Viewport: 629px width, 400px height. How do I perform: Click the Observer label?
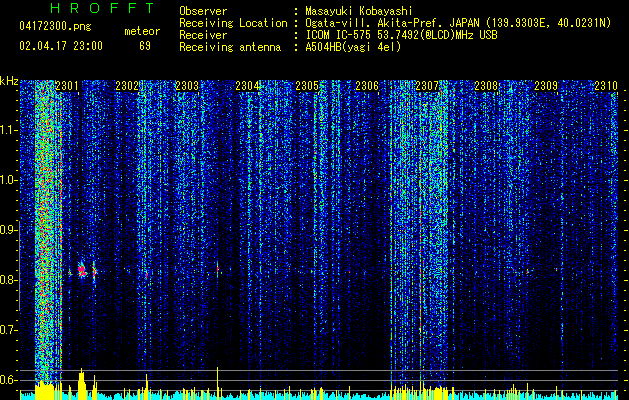pos(203,11)
